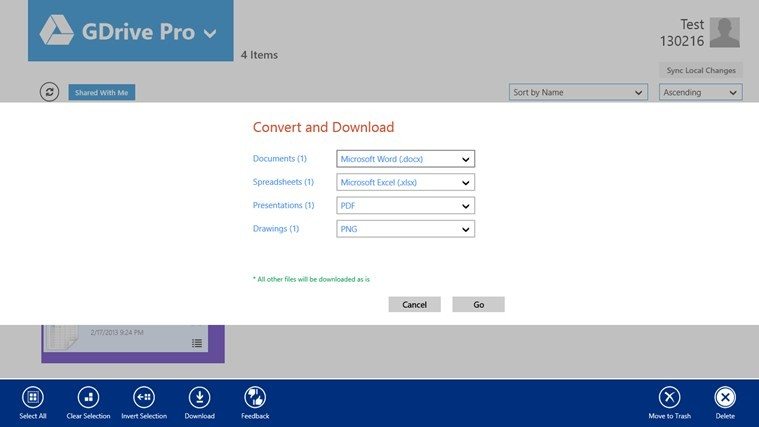Image resolution: width=759 pixels, height=427 pixels.
Task: Click the "Drawings (1)" label
Action: [x=276, y=229]
